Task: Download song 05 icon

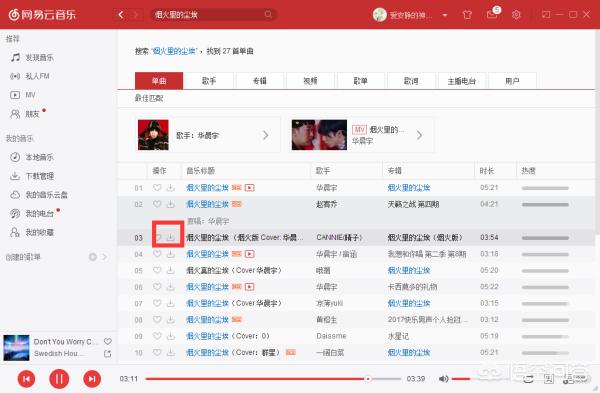Action: click(x=170, y=270)
